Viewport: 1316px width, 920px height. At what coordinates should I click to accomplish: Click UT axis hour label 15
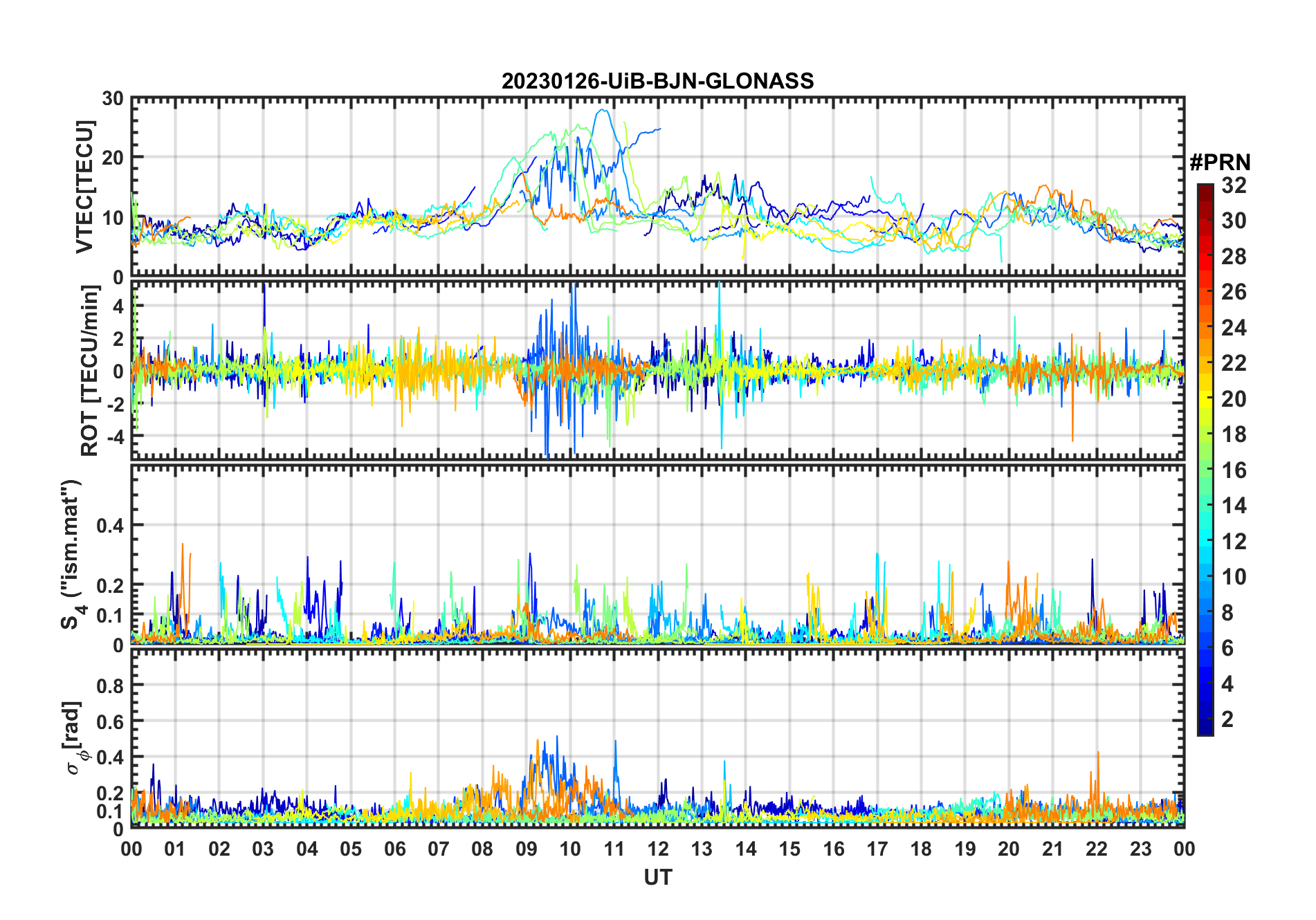789,849
